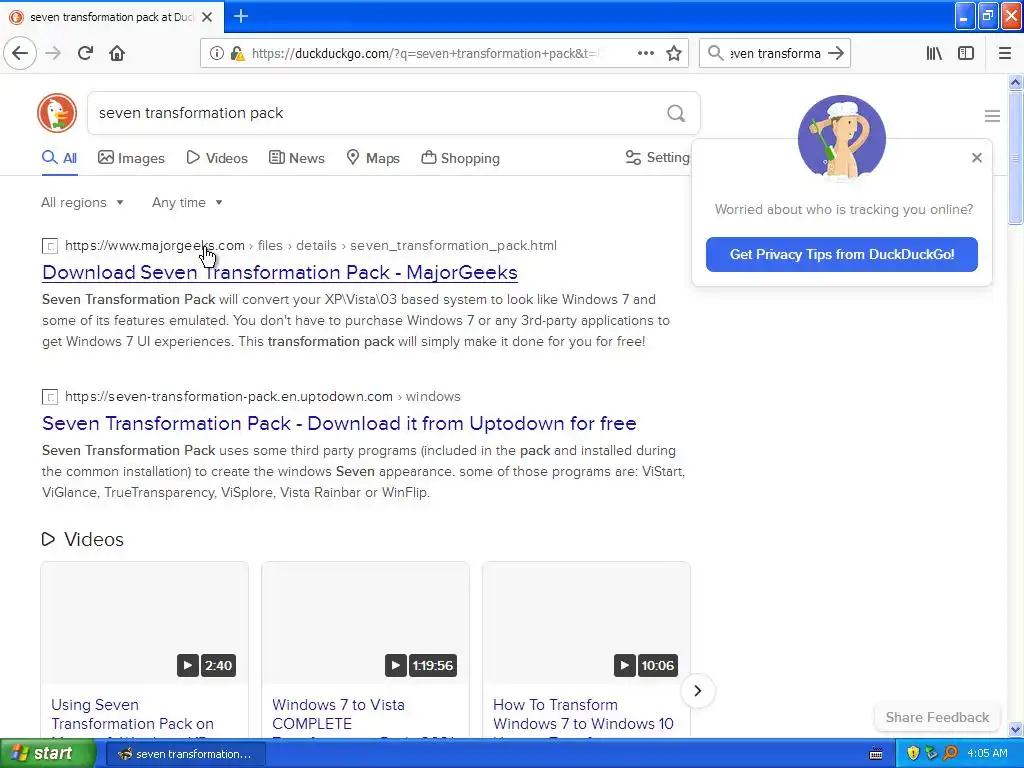
Task: Open Windows 7 to Vista COMPLETE video title
Action: tap(338, 714)
